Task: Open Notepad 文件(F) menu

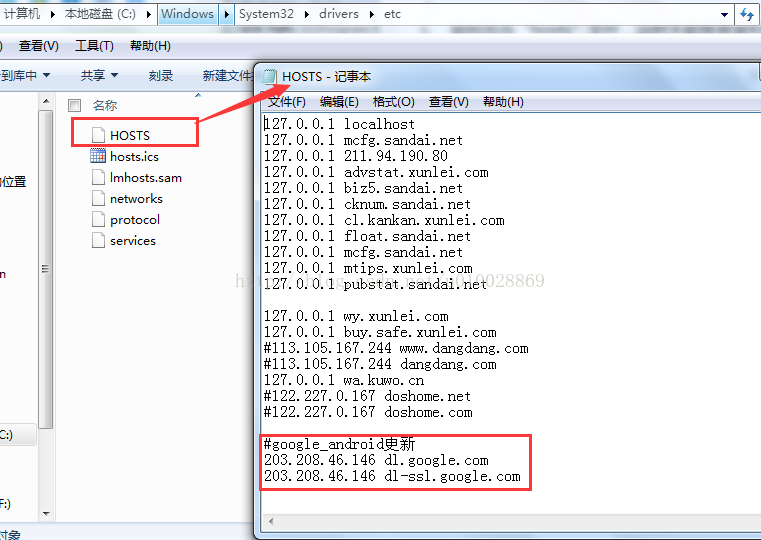Action: 286,102
